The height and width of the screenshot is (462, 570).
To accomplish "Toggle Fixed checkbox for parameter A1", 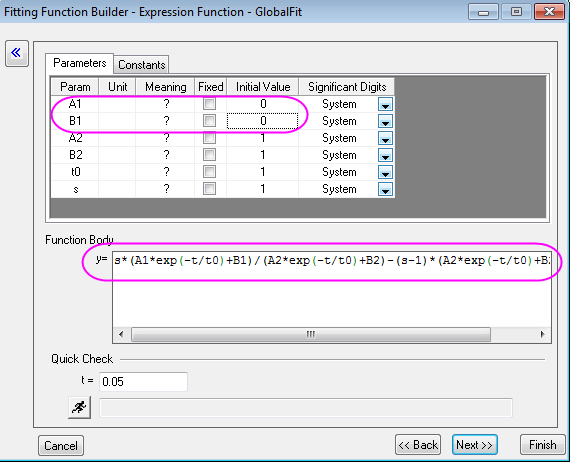I will tap(209, 104).
